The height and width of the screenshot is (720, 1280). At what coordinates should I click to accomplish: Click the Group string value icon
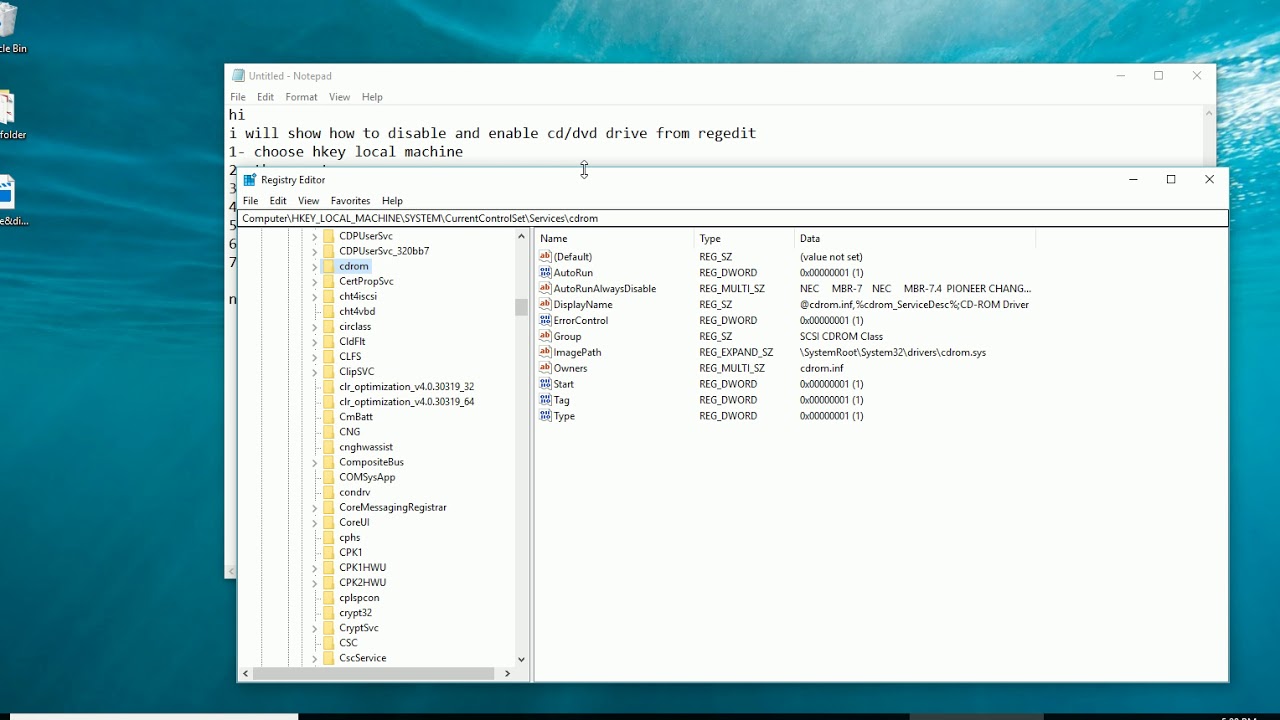click(x=545, y=336)
